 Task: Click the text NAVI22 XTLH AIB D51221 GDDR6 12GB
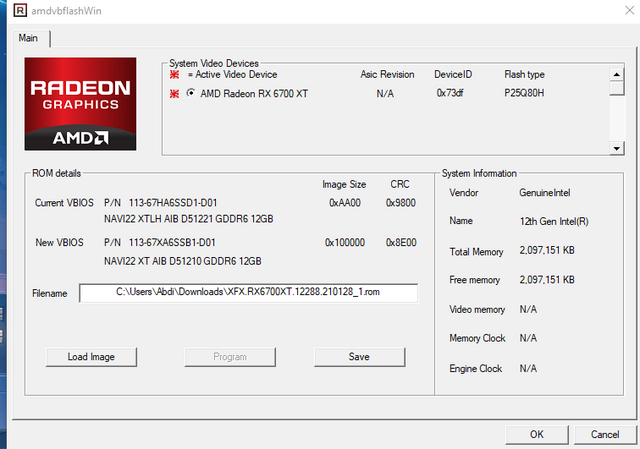189,219
